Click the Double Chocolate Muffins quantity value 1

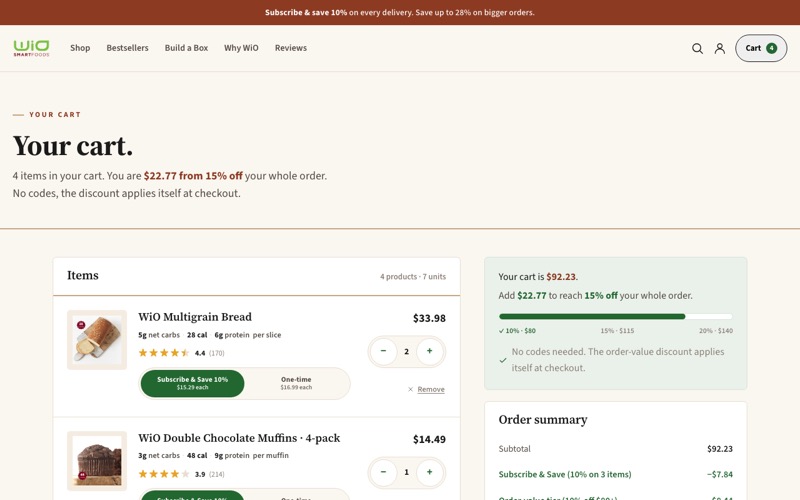click(x=407, y=472)
